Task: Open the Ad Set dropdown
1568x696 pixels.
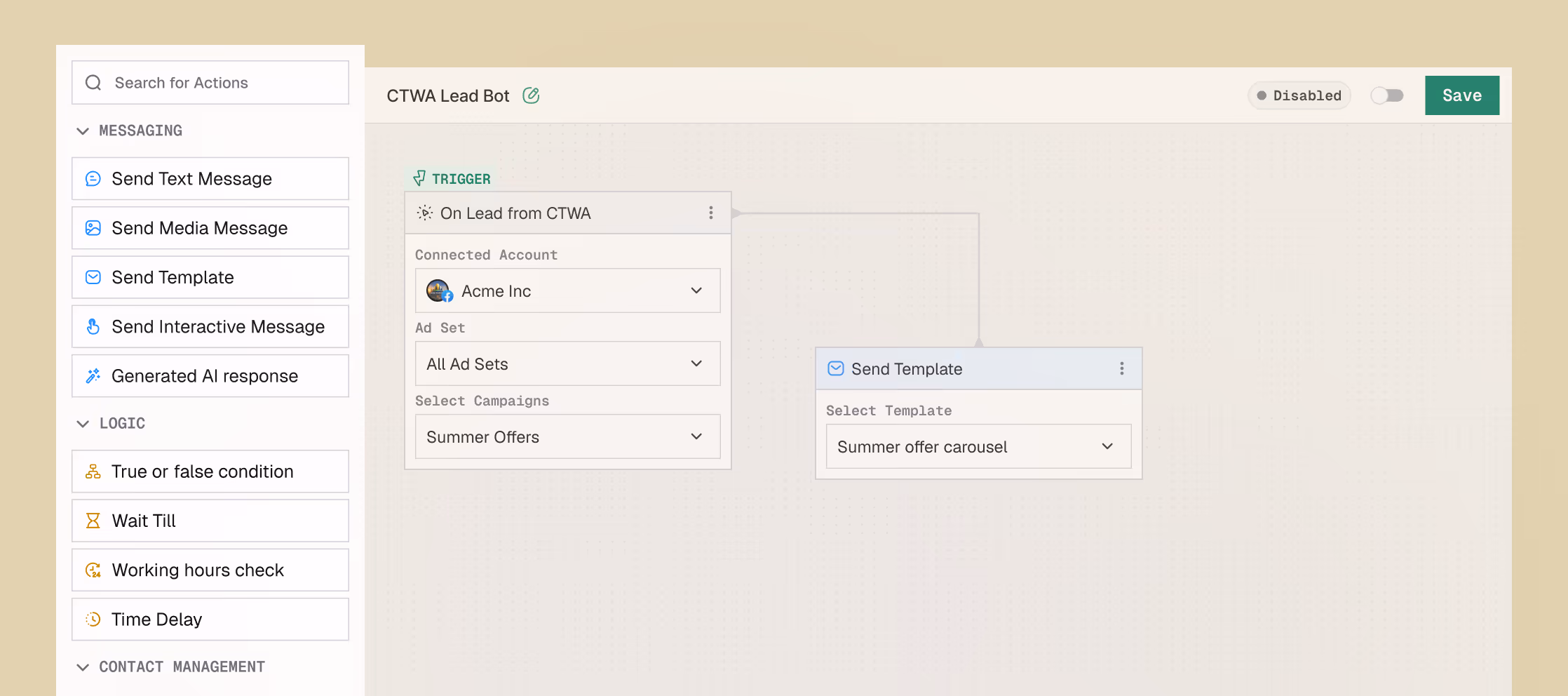Action: point(567,363)
